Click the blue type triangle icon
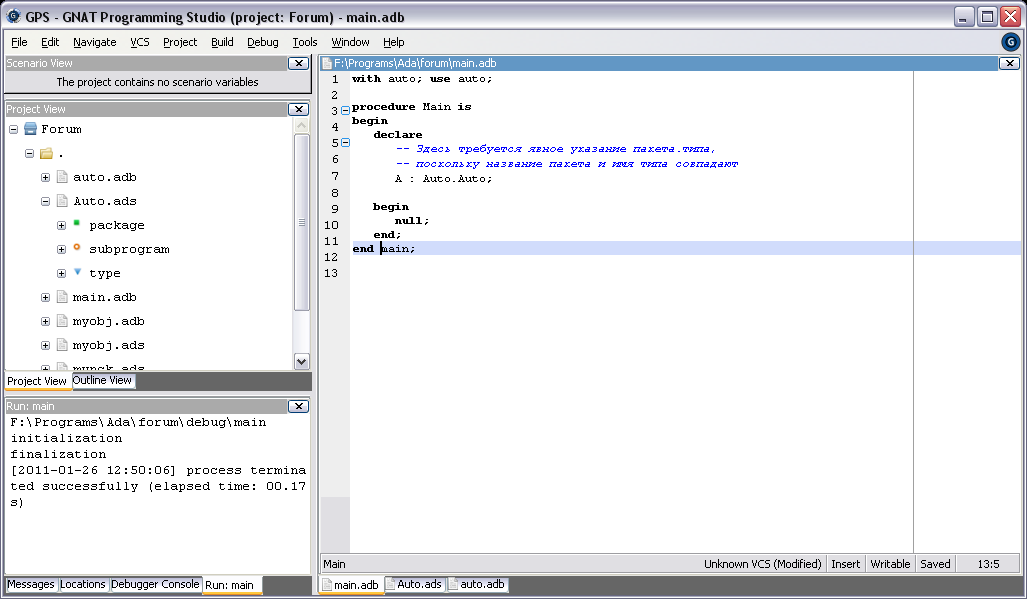 coord(76,272)
